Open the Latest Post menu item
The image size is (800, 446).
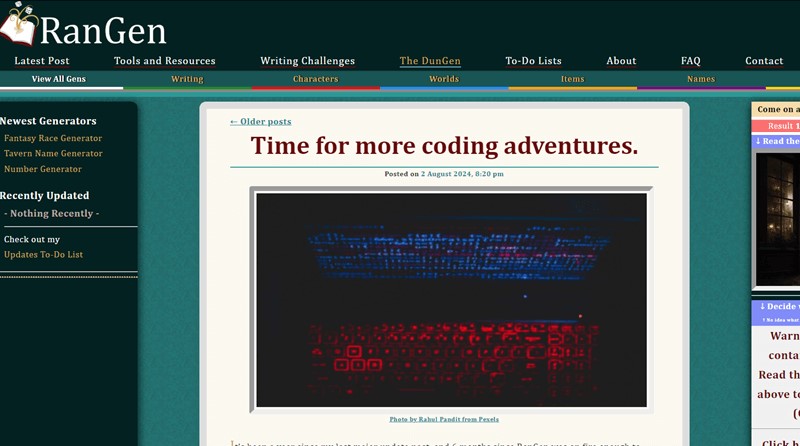pyautogui.click(x=42, y=61)
